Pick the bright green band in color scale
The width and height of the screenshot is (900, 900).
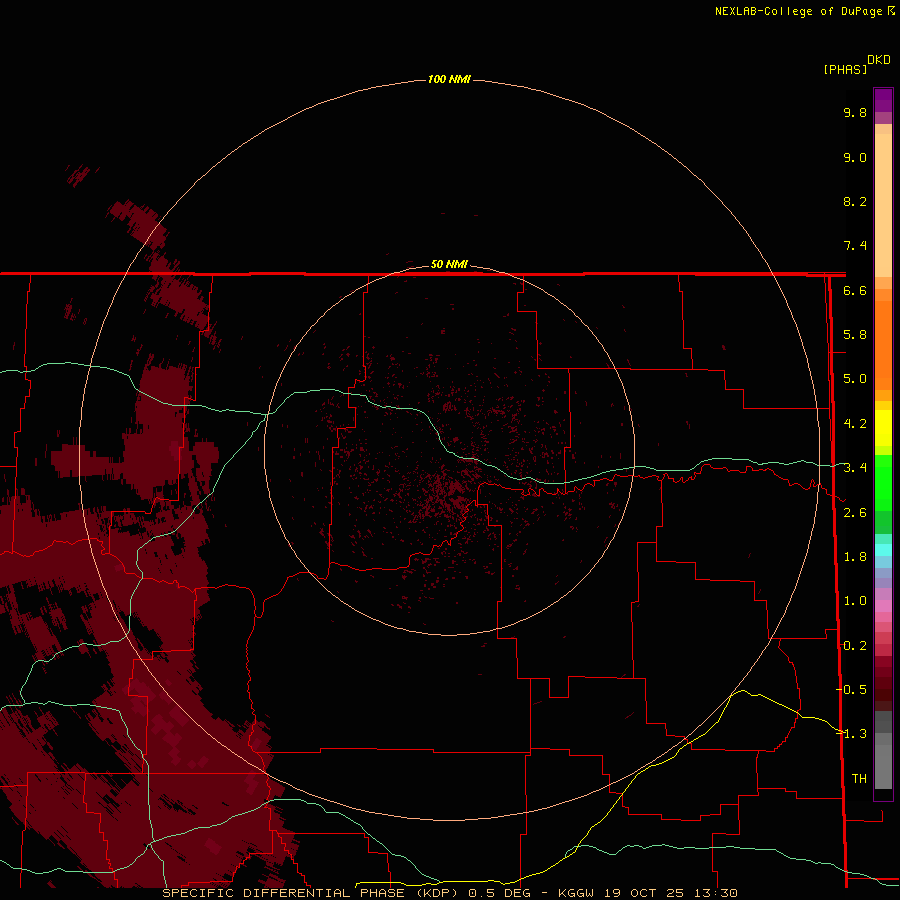[x=883, y=482]
